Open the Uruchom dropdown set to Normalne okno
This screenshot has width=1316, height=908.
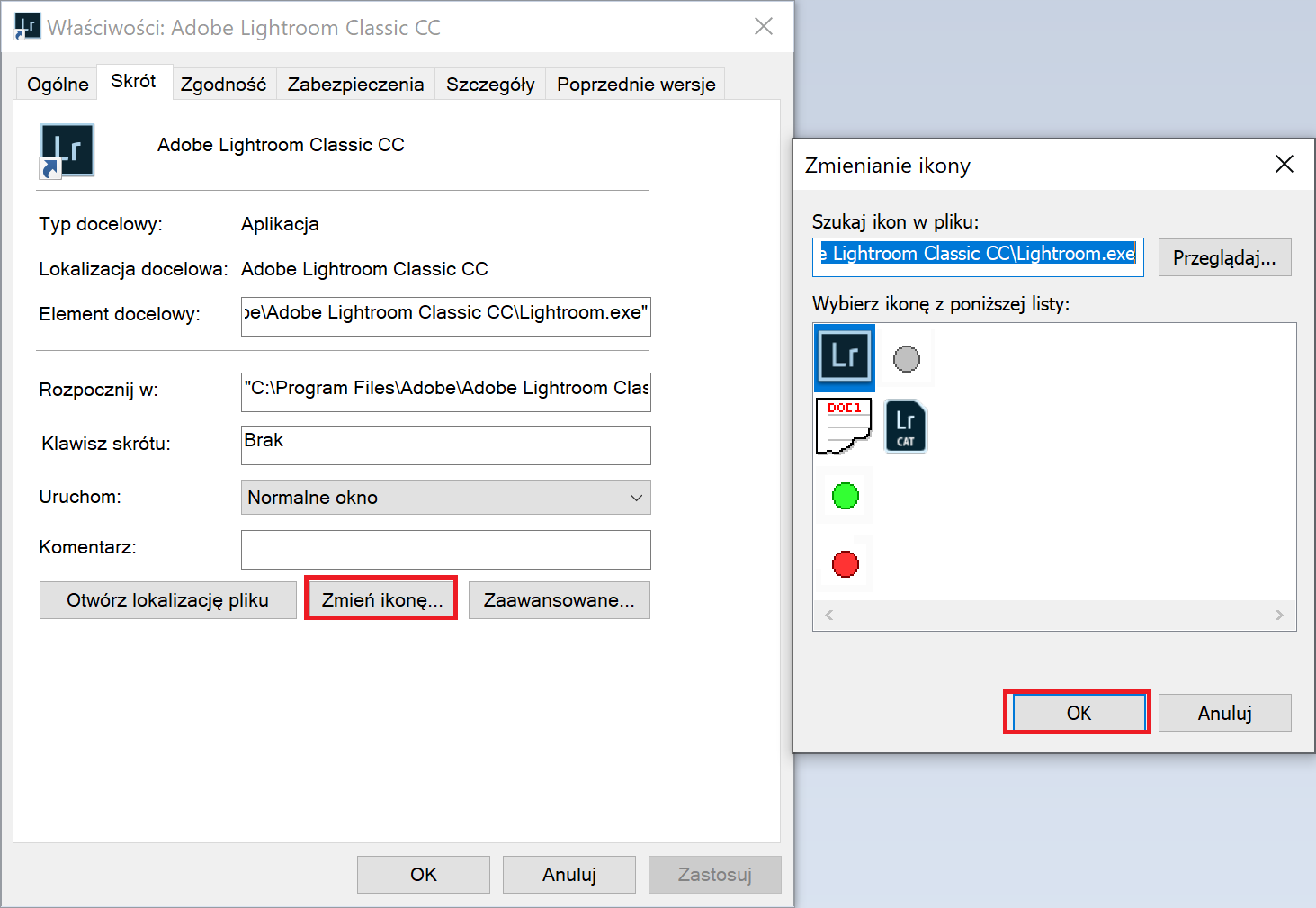pyautogui.click(x=446, y=498)
